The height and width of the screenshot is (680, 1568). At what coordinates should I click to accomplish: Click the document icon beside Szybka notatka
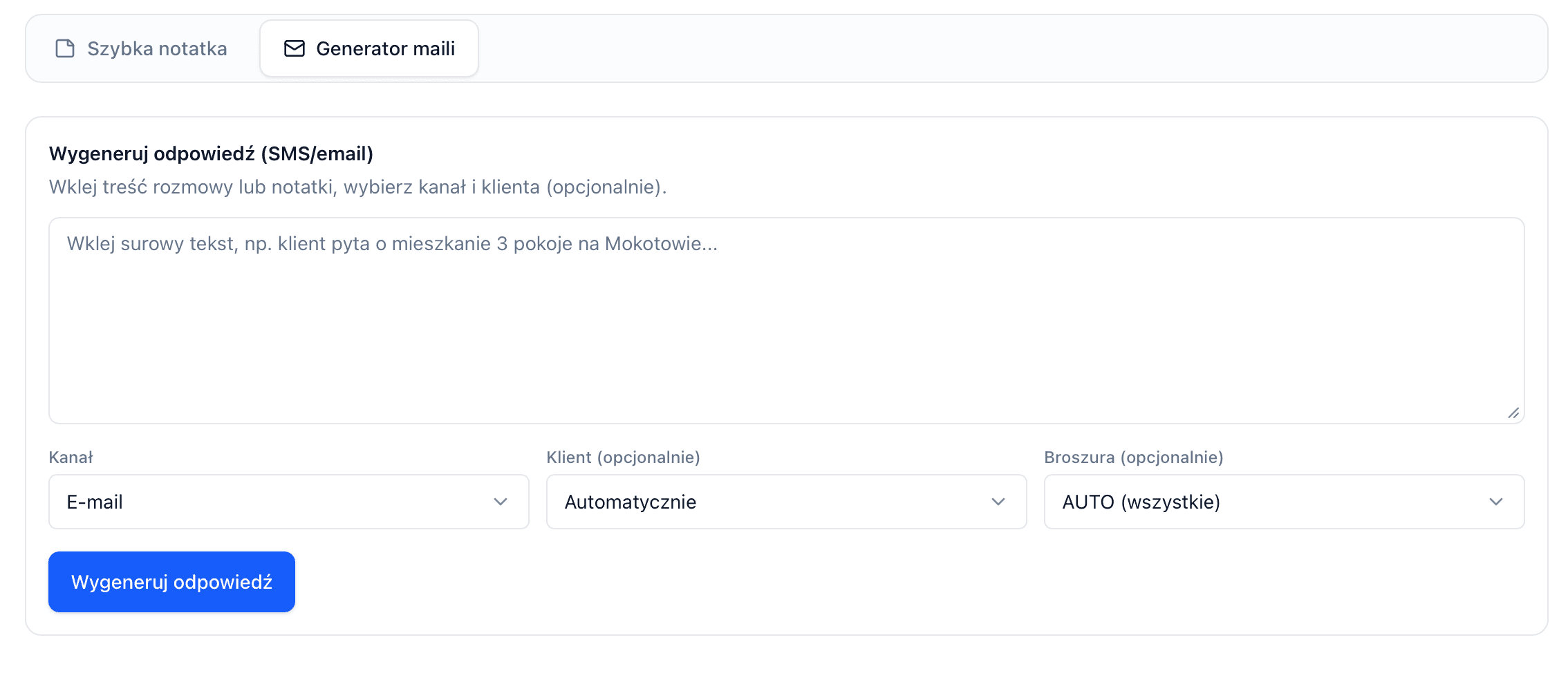[x=64, y=48]
